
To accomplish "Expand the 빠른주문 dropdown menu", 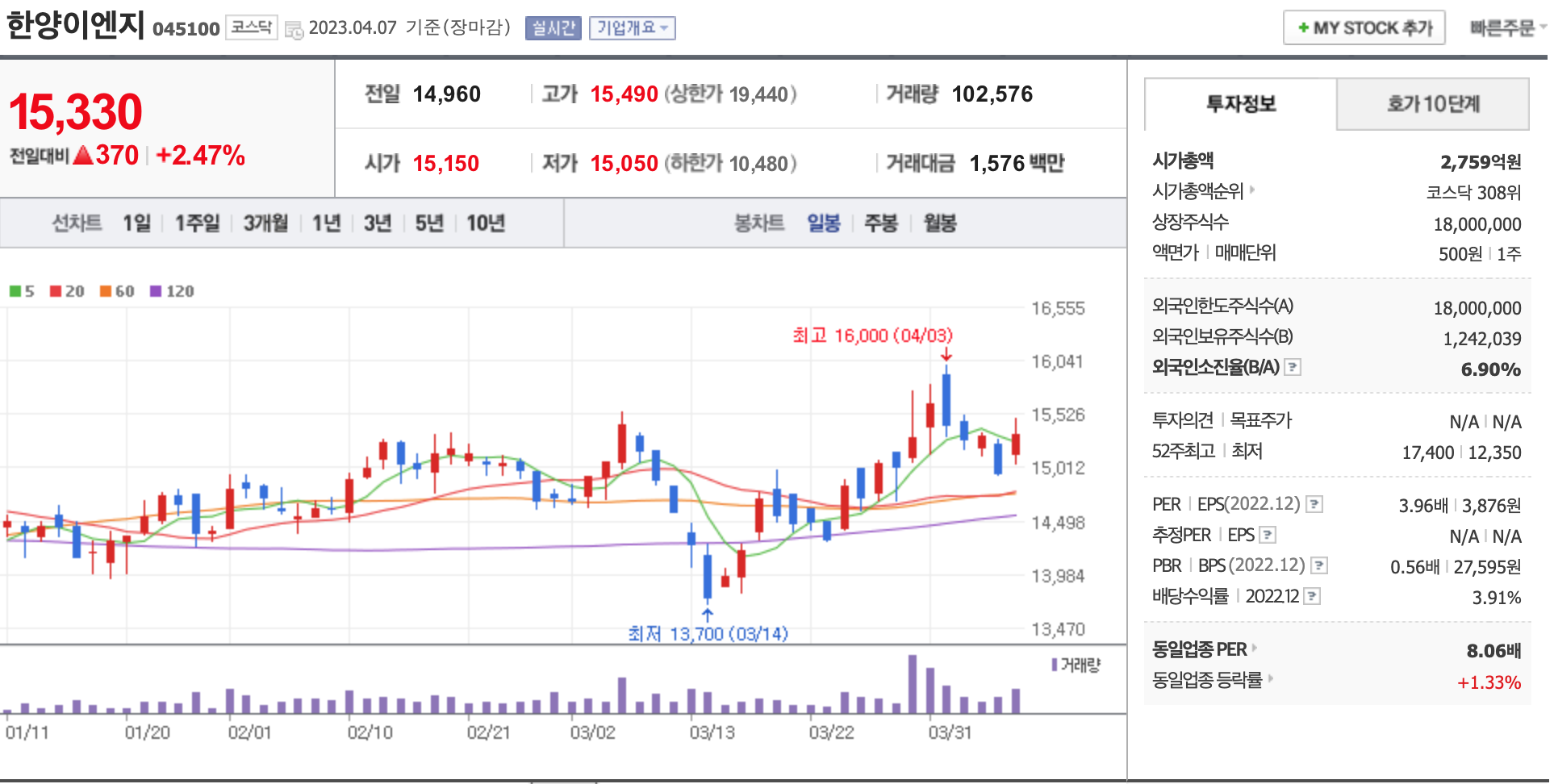I will pyautogui.click(x=1506, y=28).
